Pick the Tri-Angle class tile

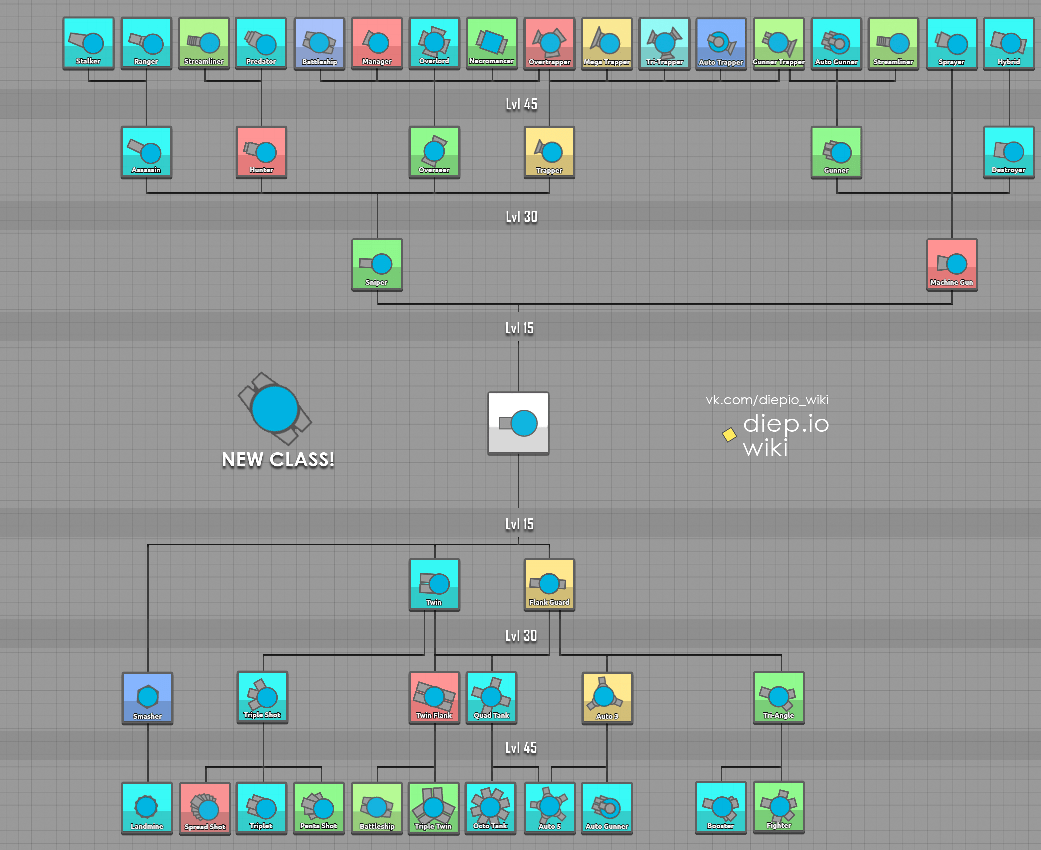click(x=779, y=697)
